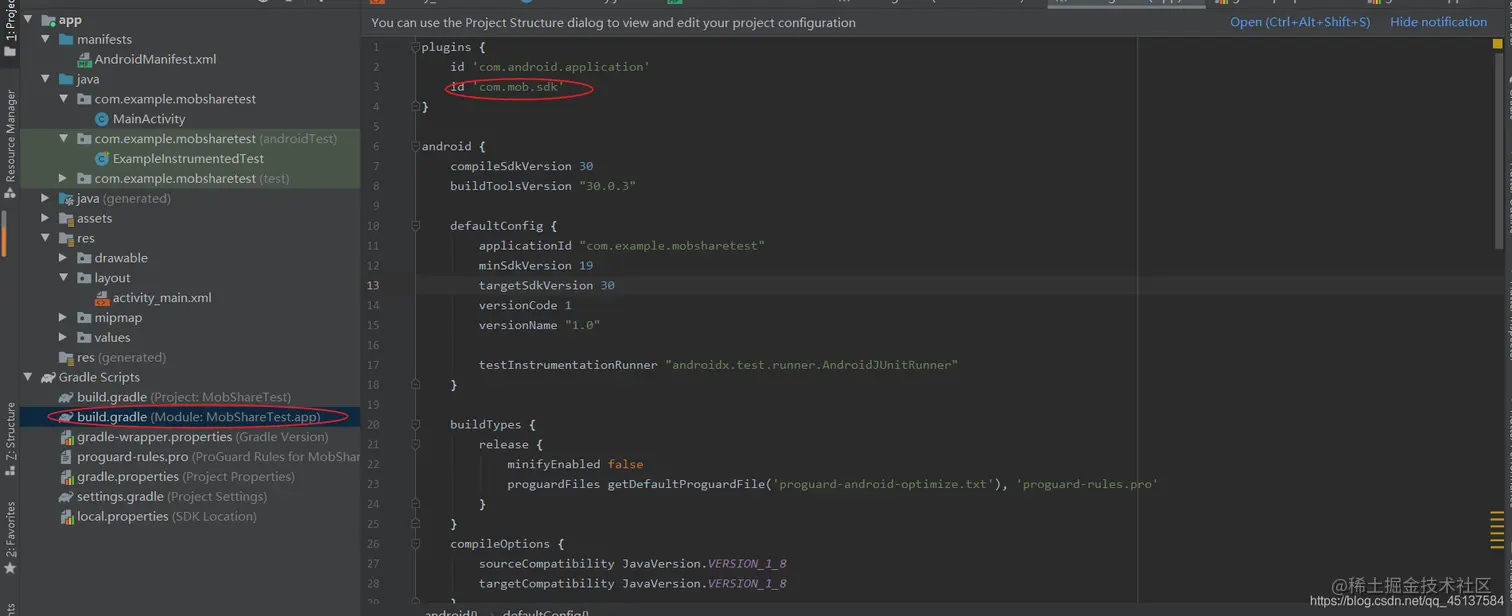The image size is (1512, 616).
Task: Click the res (generated) folder icon
Action: click(66, 357)
